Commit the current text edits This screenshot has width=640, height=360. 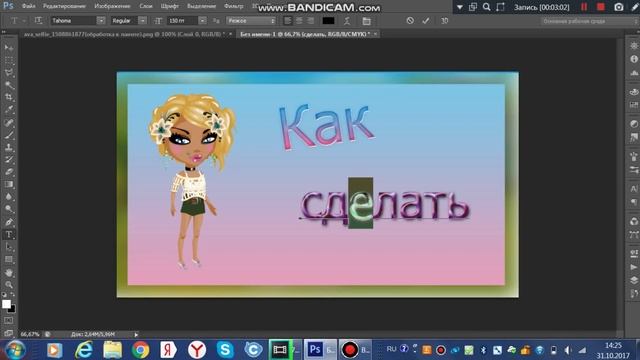pyautogui.click(x=426, y=20)
